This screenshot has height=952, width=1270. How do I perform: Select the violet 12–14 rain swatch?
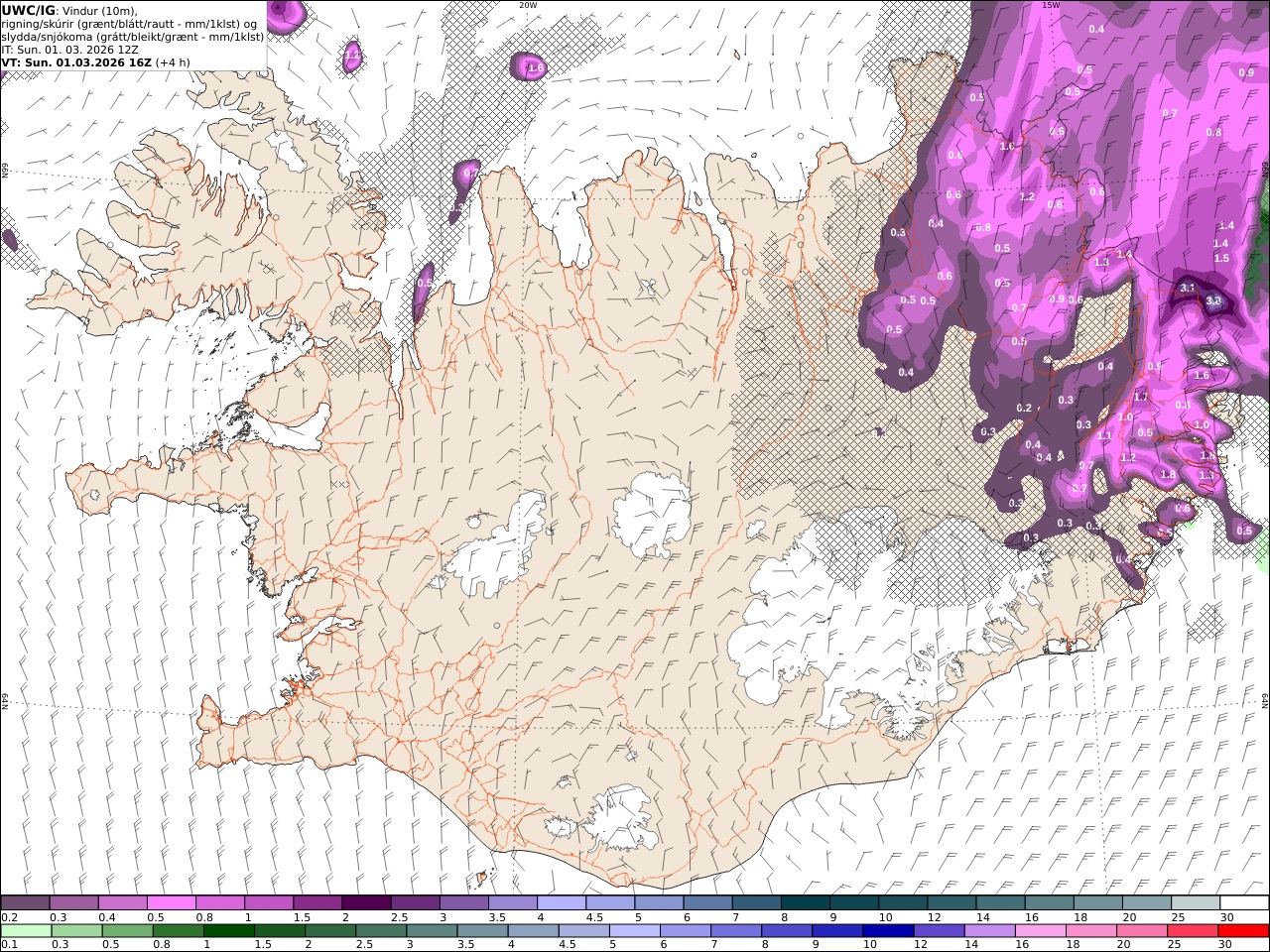939,931
